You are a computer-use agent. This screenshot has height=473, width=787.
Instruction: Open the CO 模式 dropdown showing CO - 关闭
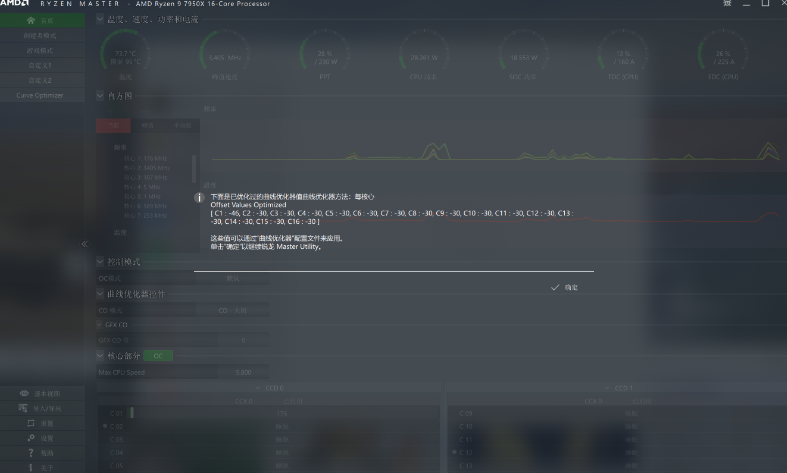[232, 310]
